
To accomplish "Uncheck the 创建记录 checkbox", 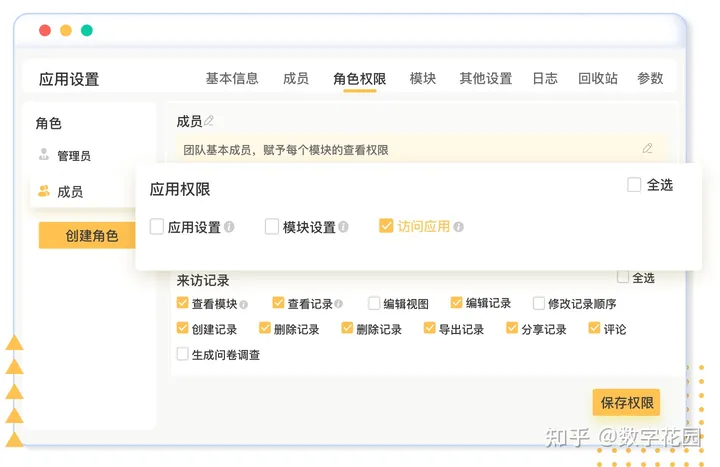I will [182, 328].
